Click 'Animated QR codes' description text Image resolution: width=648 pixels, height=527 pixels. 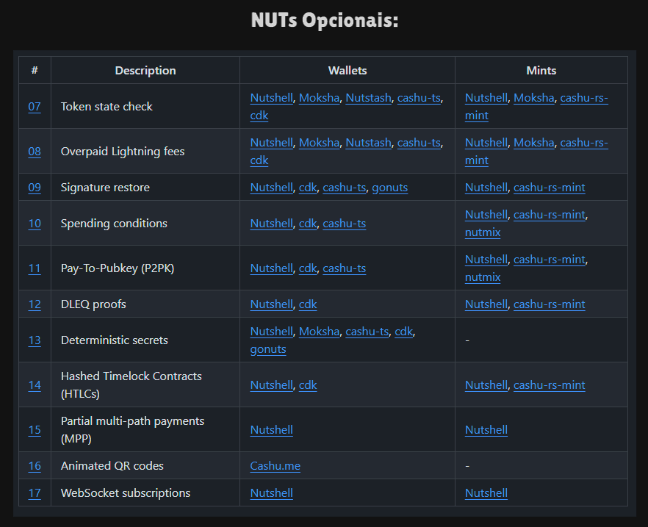[112, 466]
